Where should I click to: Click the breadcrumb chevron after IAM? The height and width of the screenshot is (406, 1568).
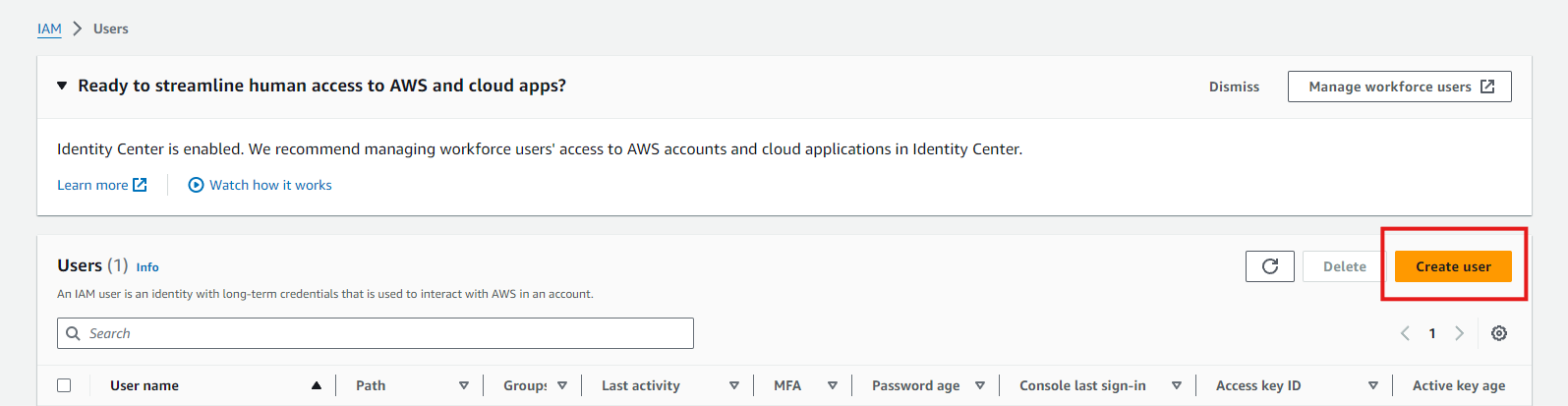point(78,29)
